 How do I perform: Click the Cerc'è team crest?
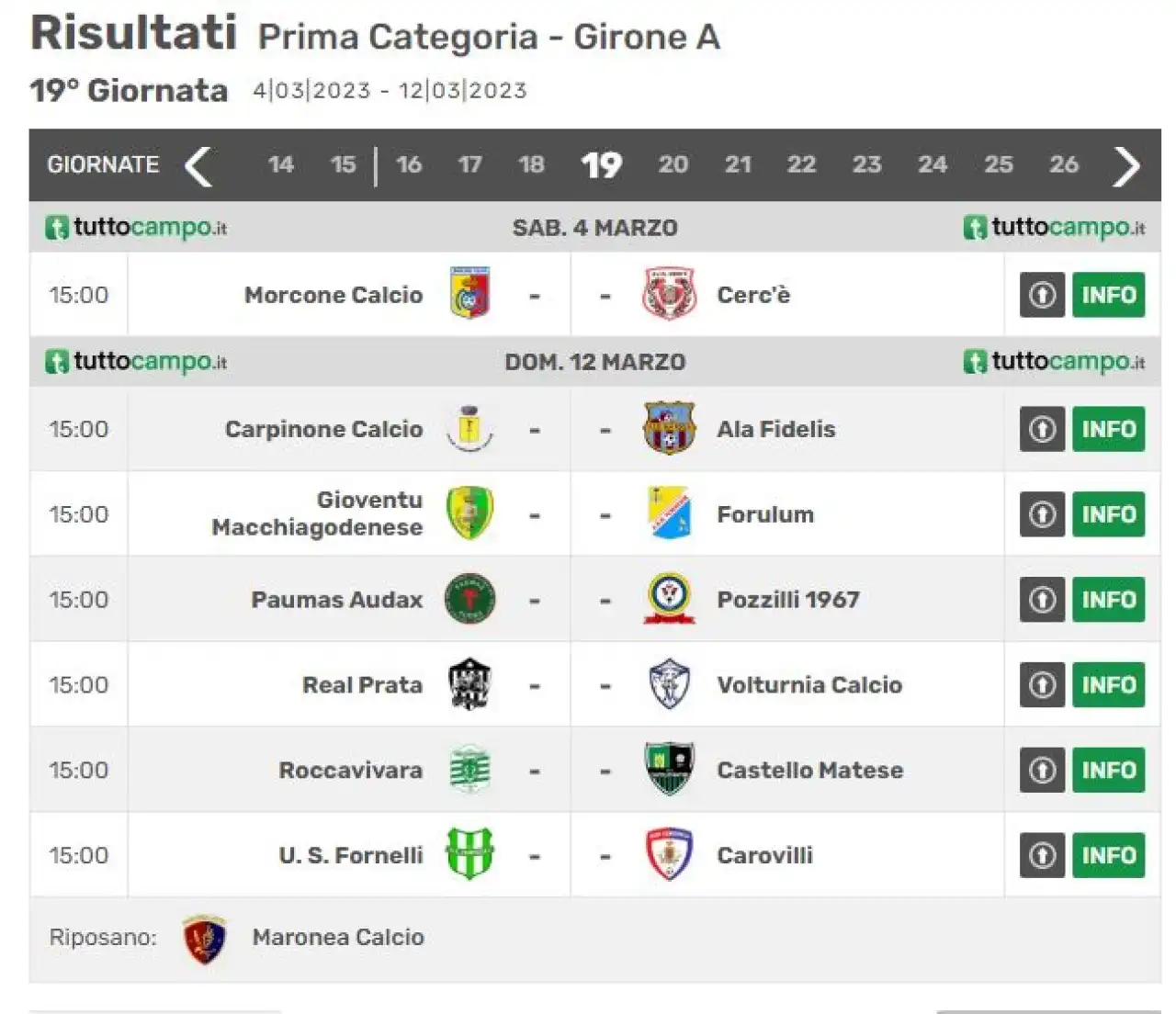pyautogui.click(x=669, y=294)
